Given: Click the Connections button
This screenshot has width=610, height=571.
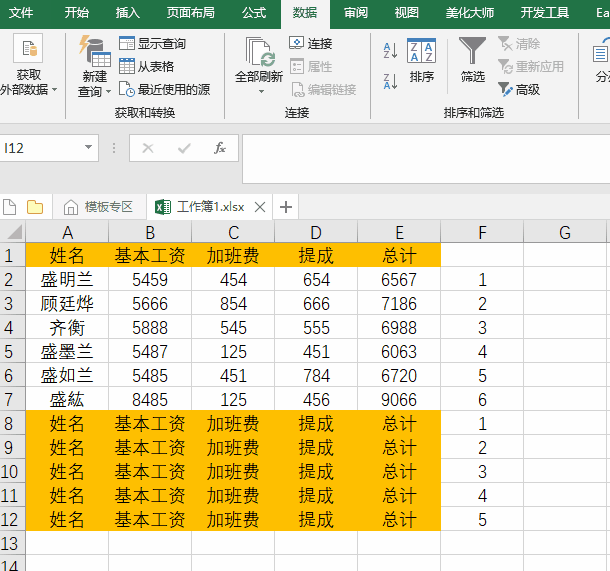Looking at the screenshot, I should tap(311, 44).
